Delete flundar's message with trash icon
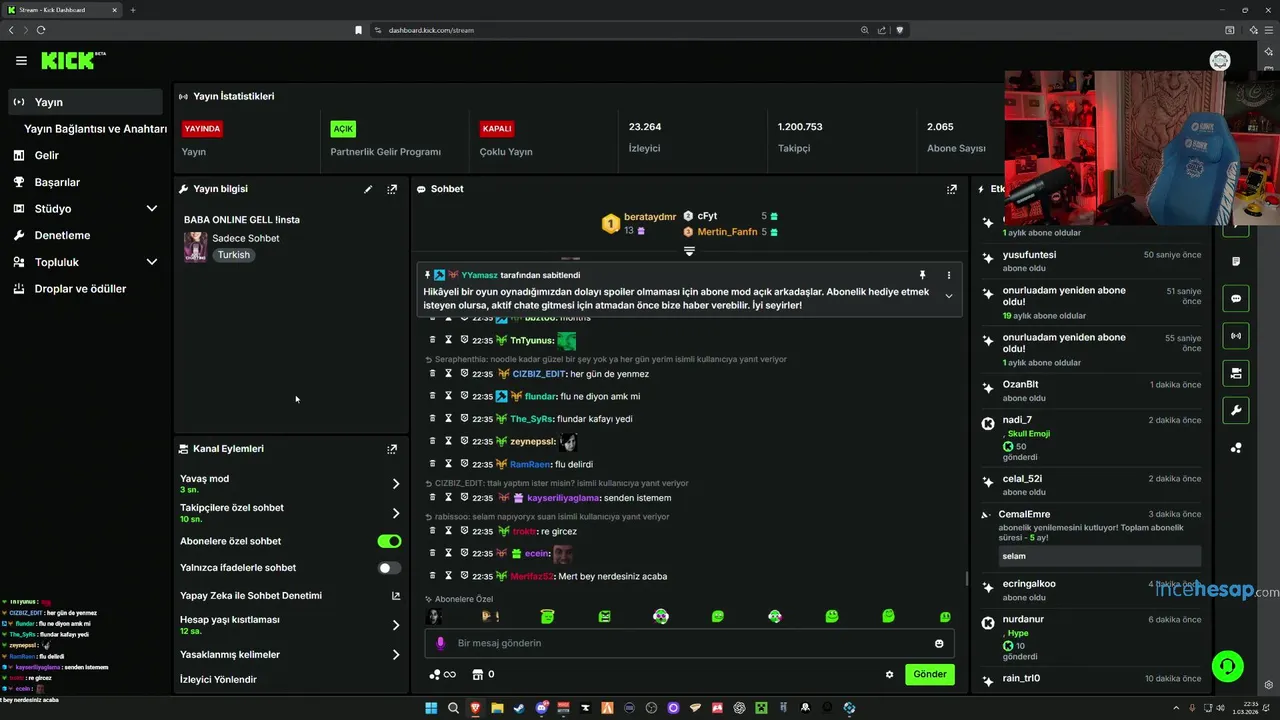Viewport: 1280px width, 720px height. (x=432, y=396)
